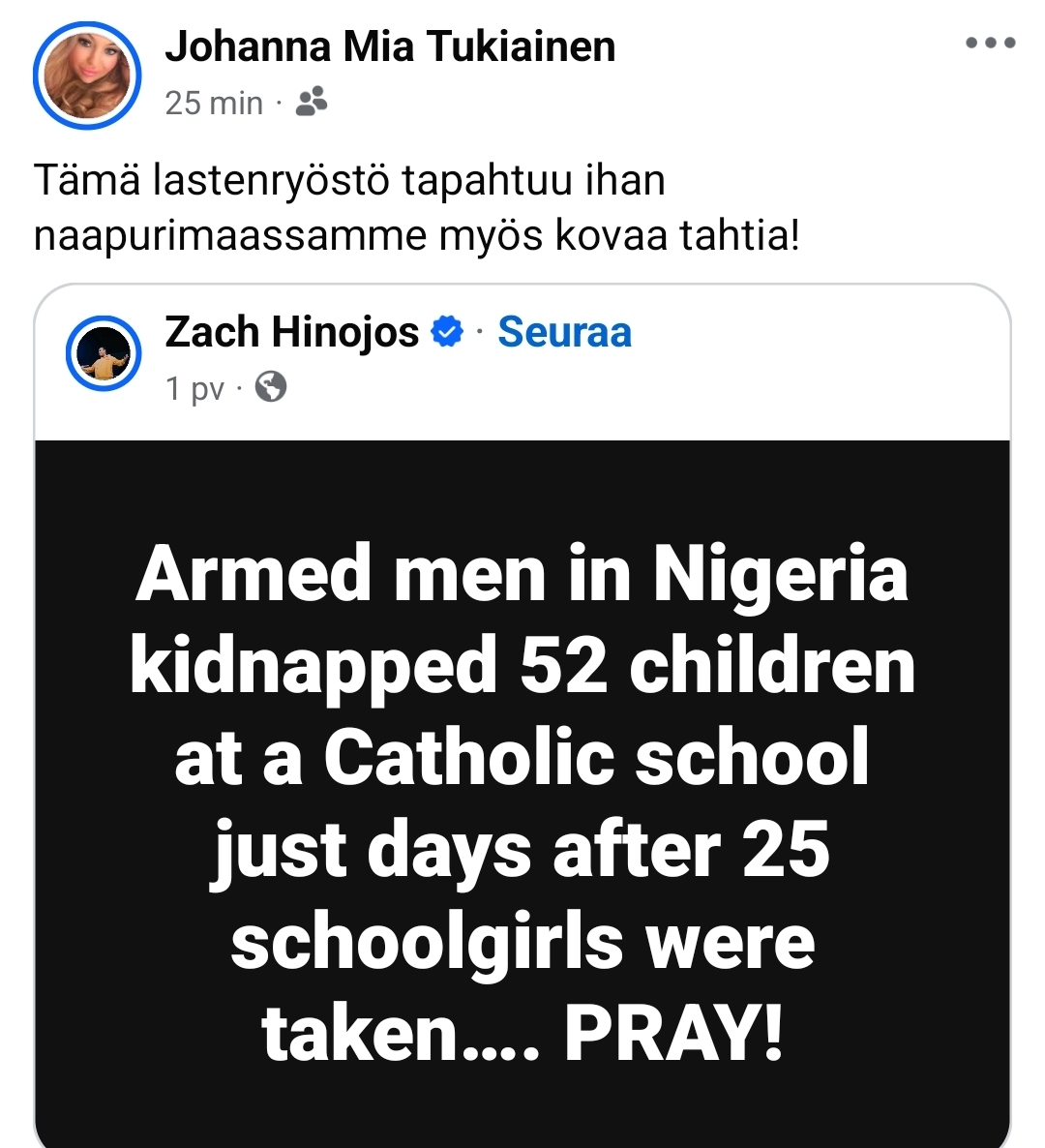Click the globe public-visibility icon
Image resolution: width=1045 pixels, height=1148 pixels.
tap(271, 388)
